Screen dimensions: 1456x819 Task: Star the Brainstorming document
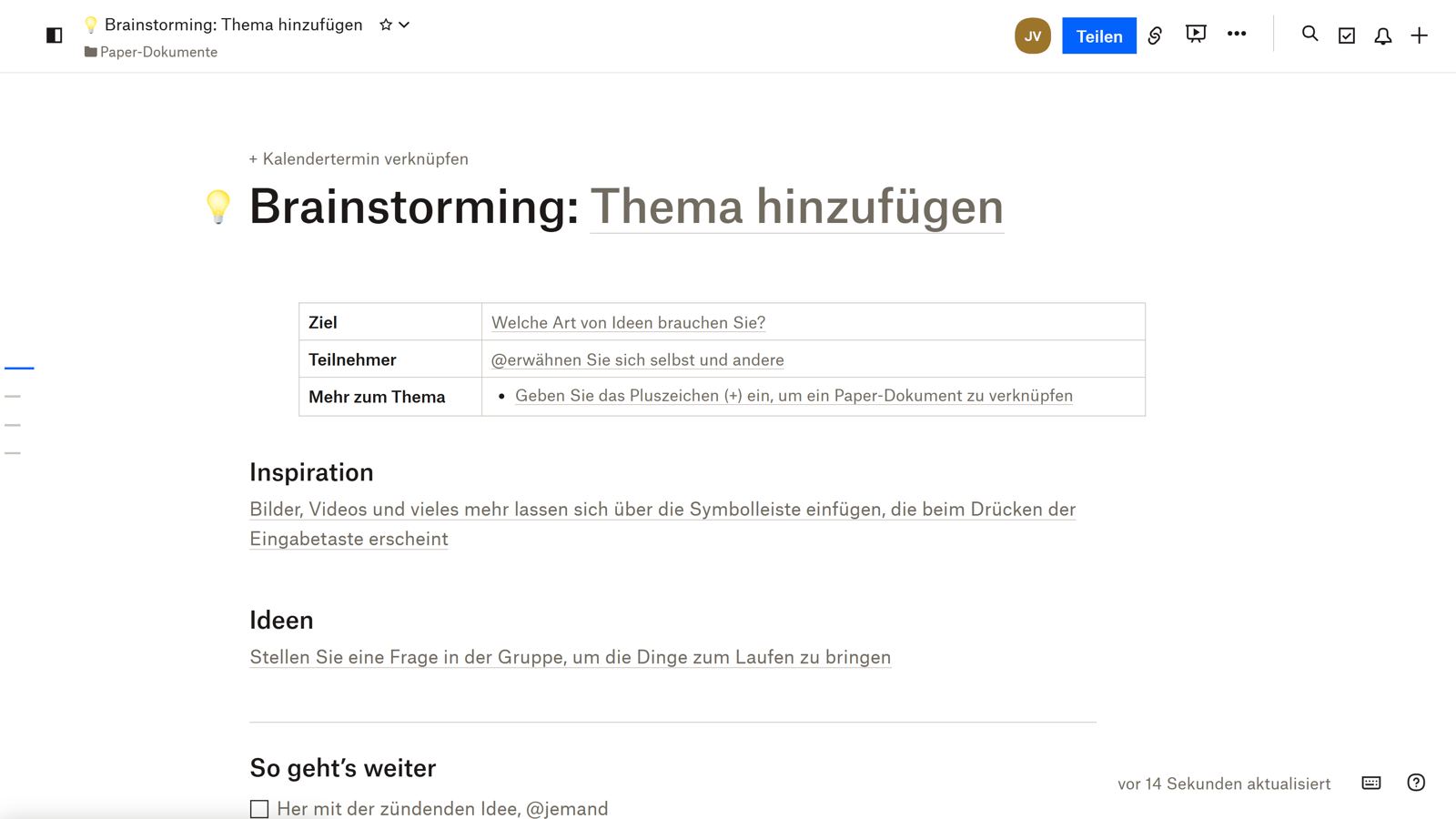pos(385,25)
